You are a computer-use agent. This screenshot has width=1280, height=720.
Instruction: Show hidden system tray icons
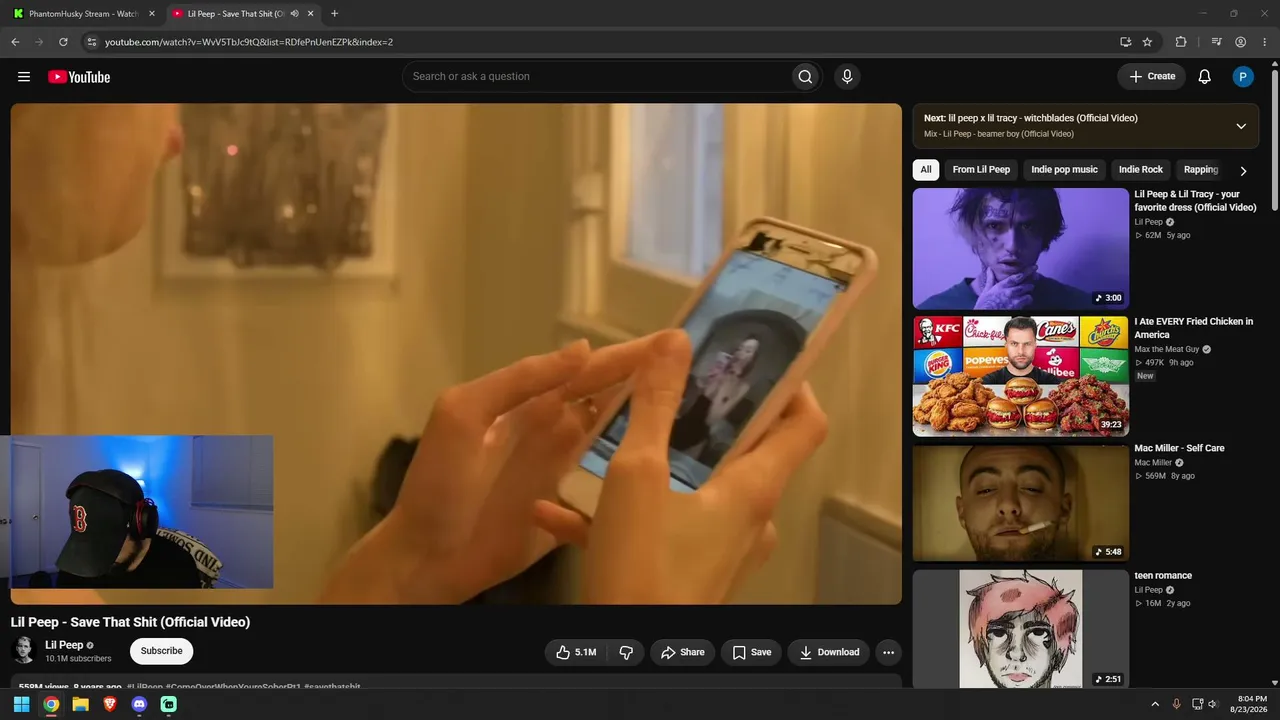pos(1155,704)
